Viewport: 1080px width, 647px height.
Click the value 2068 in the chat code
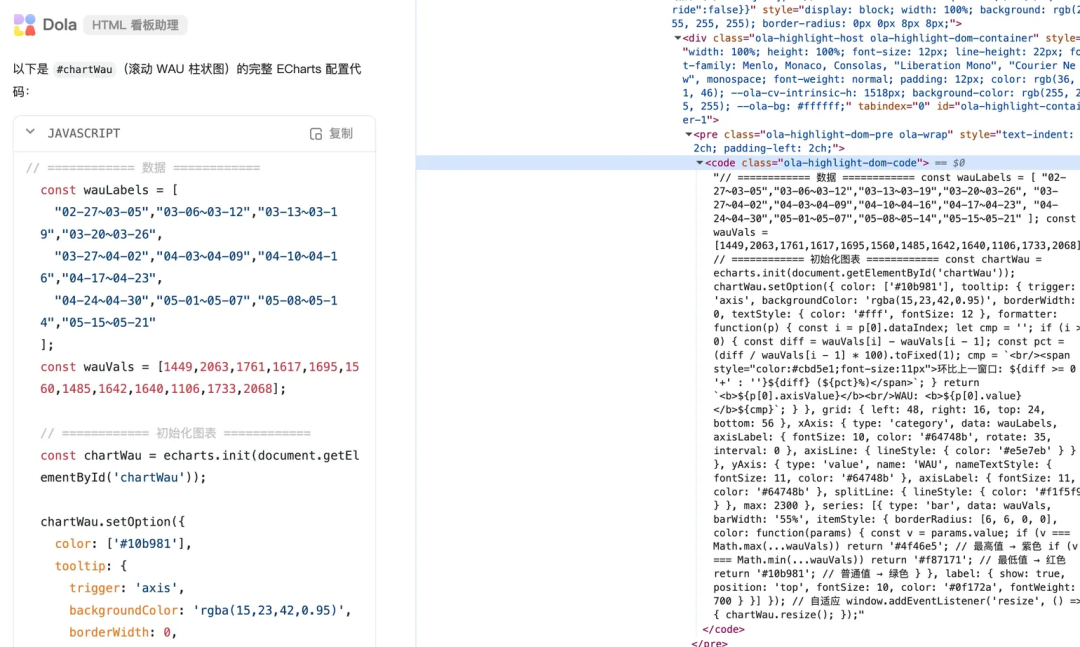tap(258, 389)
